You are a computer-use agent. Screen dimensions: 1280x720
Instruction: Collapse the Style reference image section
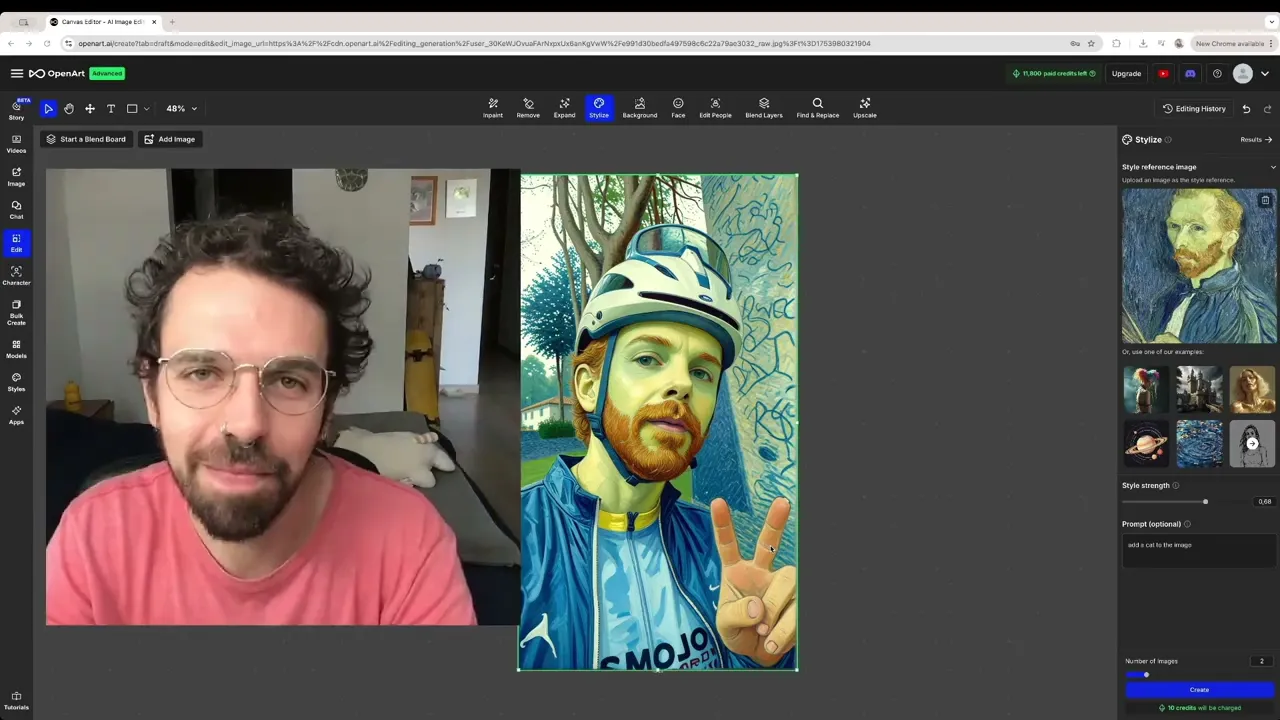[x=1272, y=167]
